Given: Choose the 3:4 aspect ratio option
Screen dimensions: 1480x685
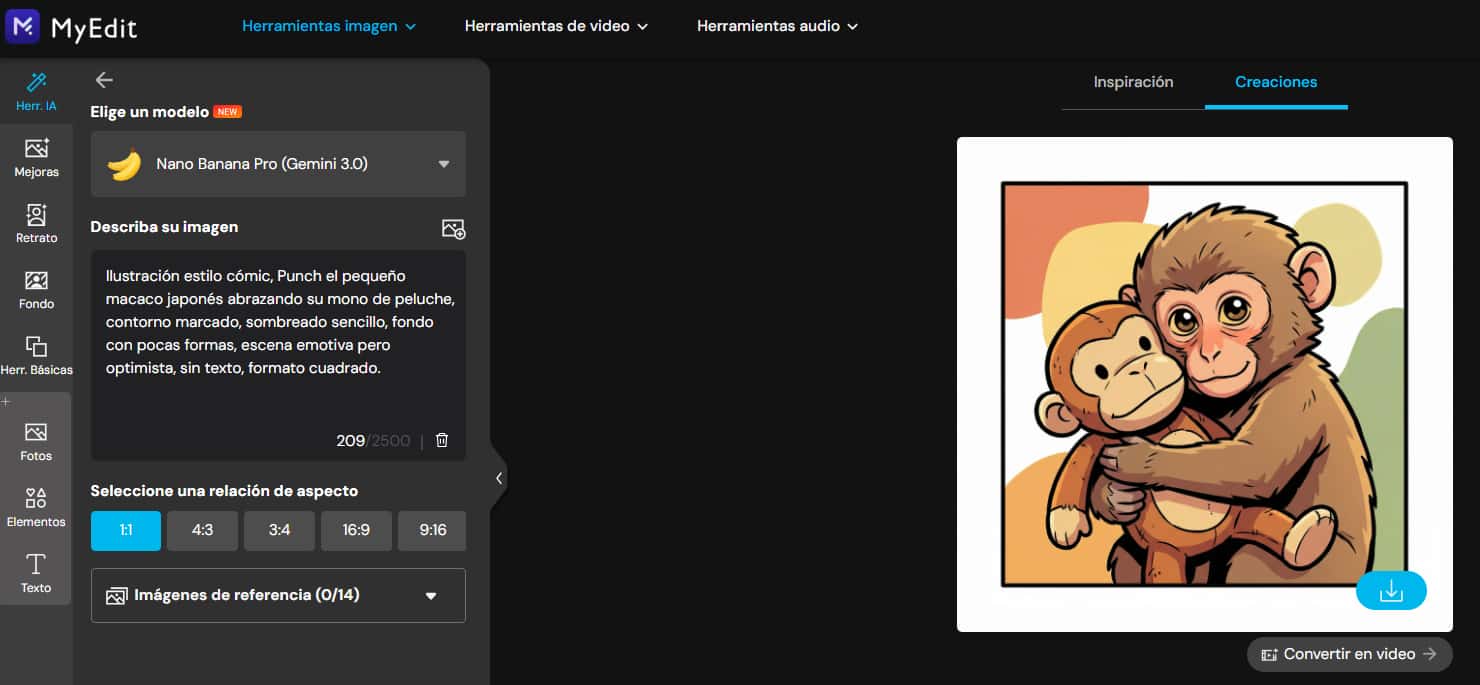Looking at the screenshot, I should coord(279,530).
